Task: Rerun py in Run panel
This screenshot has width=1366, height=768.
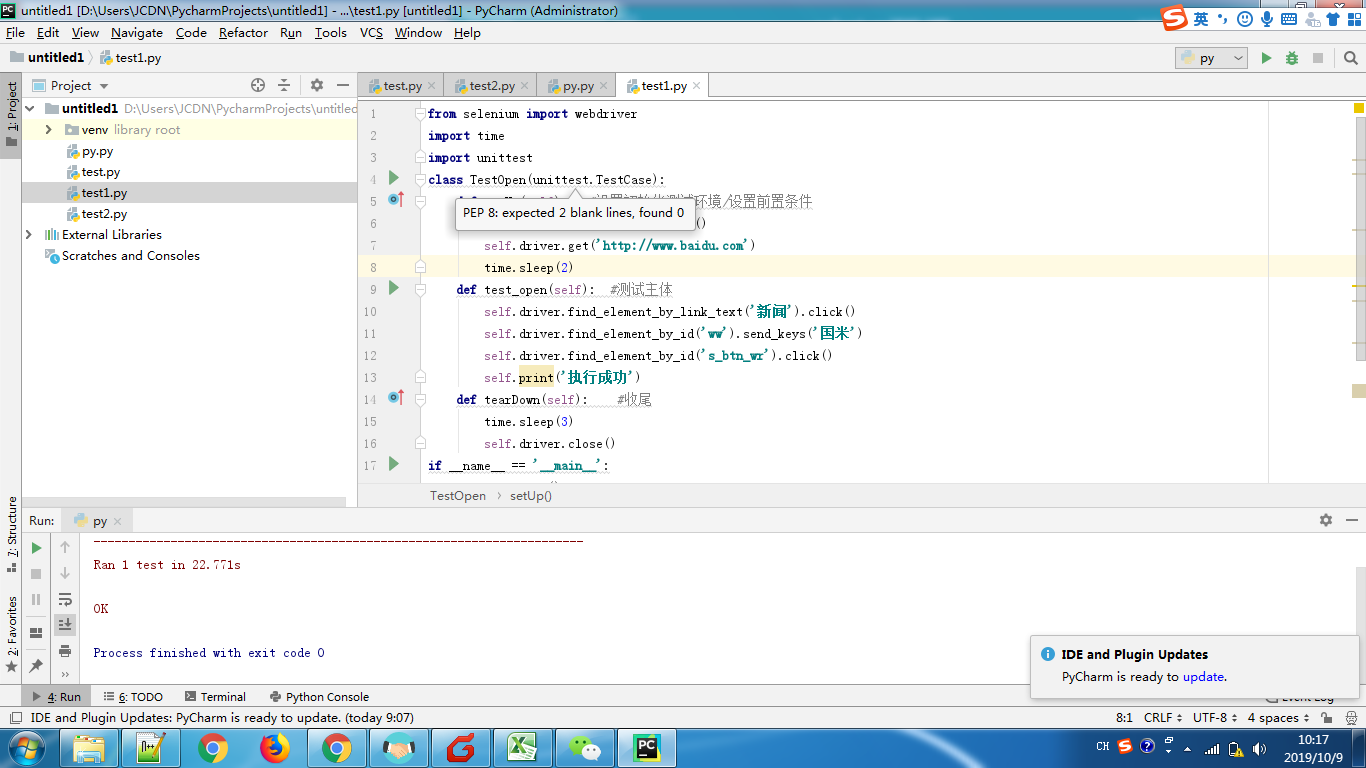Action: (36, 548)
